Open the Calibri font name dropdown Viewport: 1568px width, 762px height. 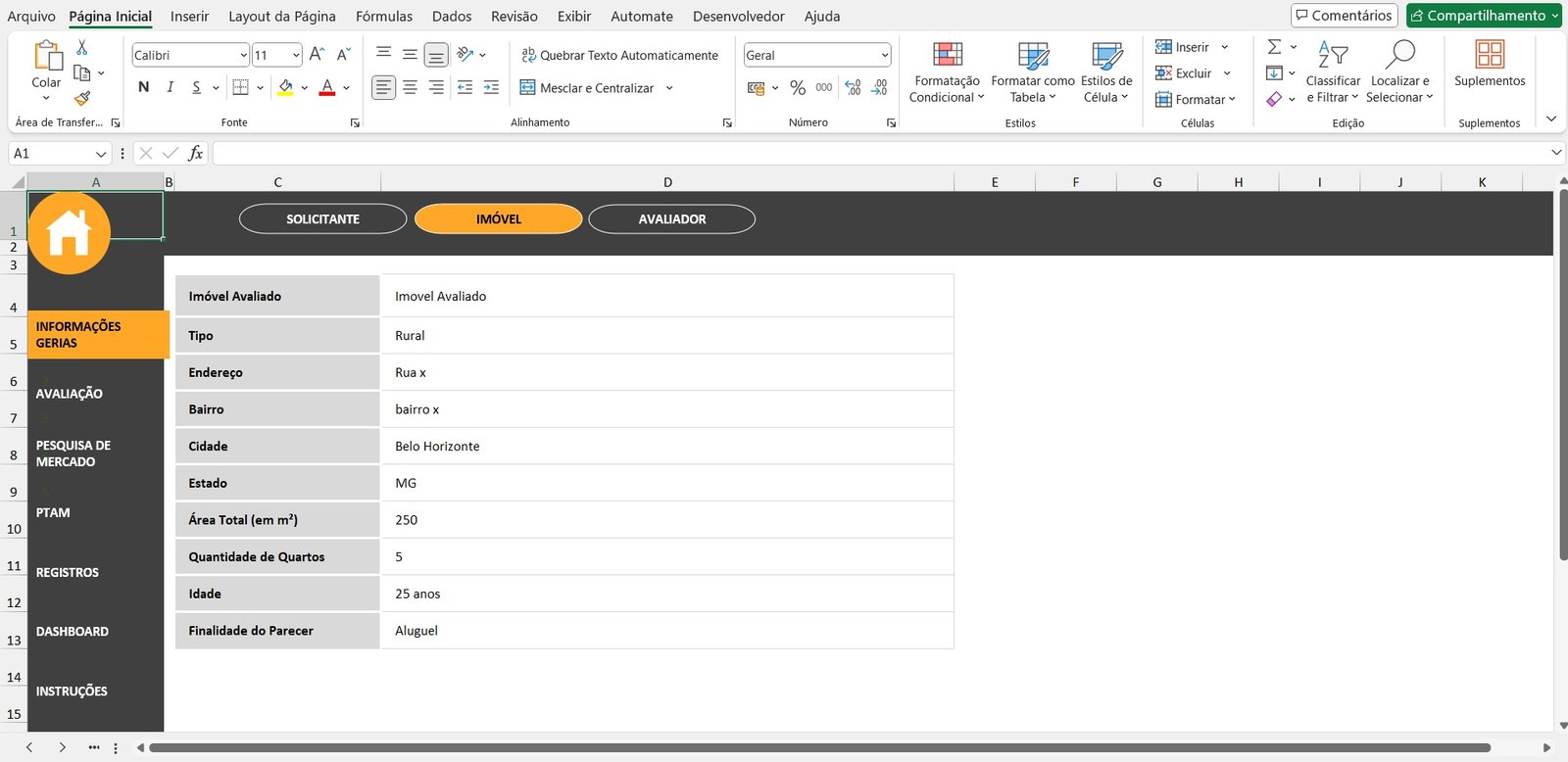(243, 56)
